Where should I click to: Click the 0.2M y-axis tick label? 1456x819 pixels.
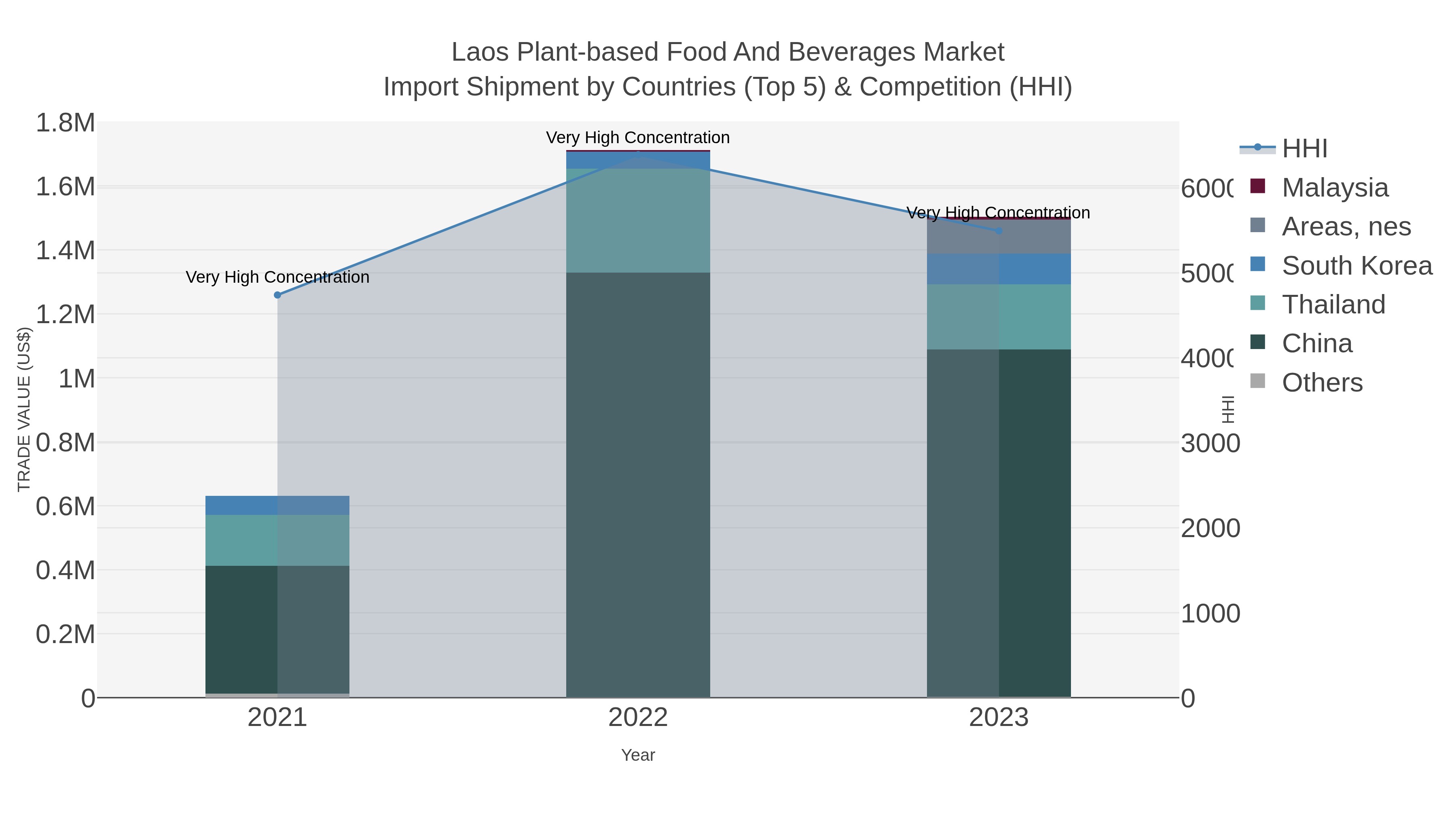(x=66, y=634)
